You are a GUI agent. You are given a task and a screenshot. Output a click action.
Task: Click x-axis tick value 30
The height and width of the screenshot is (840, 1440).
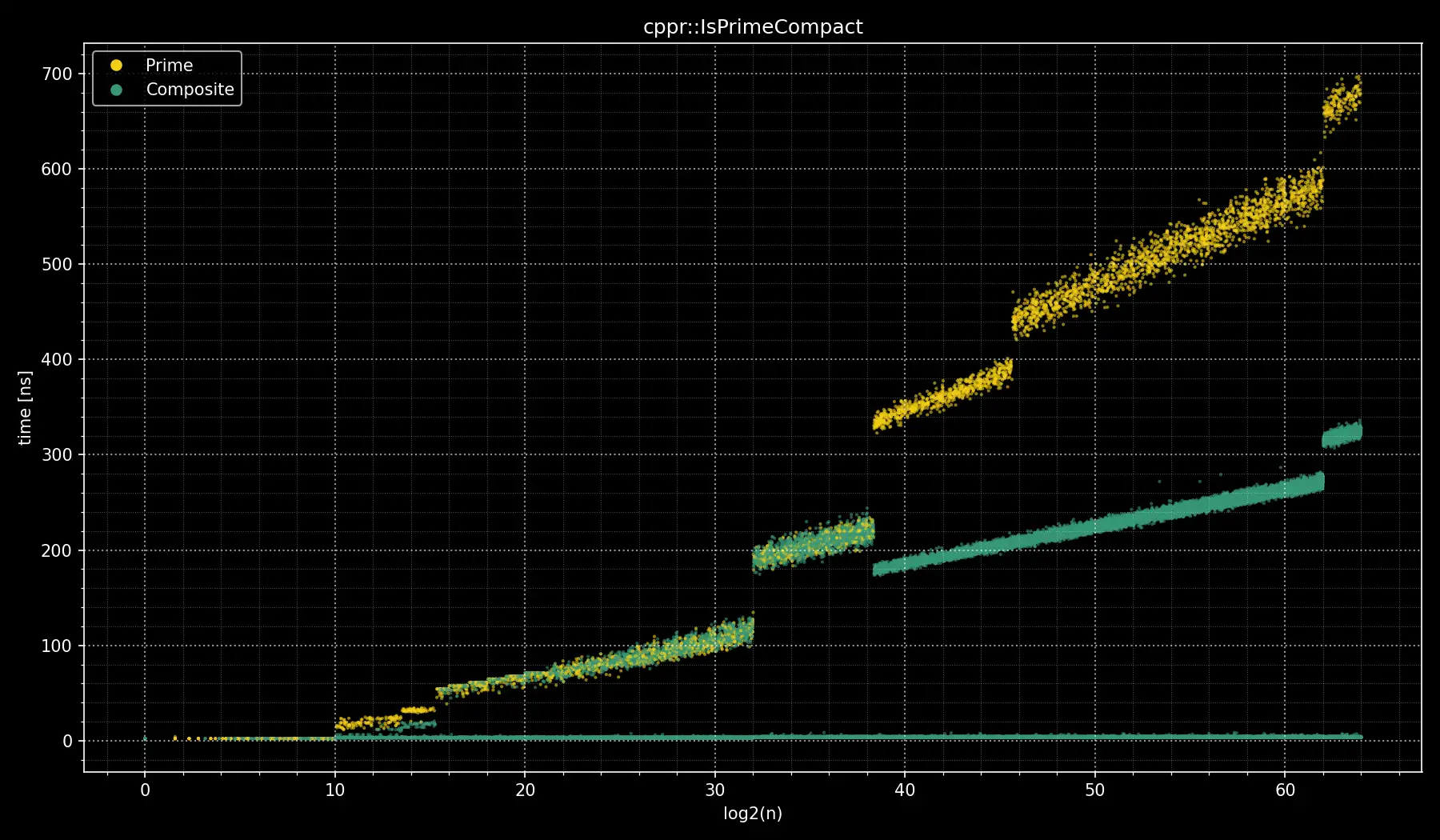pyautogui.click(x=715, y=790)
